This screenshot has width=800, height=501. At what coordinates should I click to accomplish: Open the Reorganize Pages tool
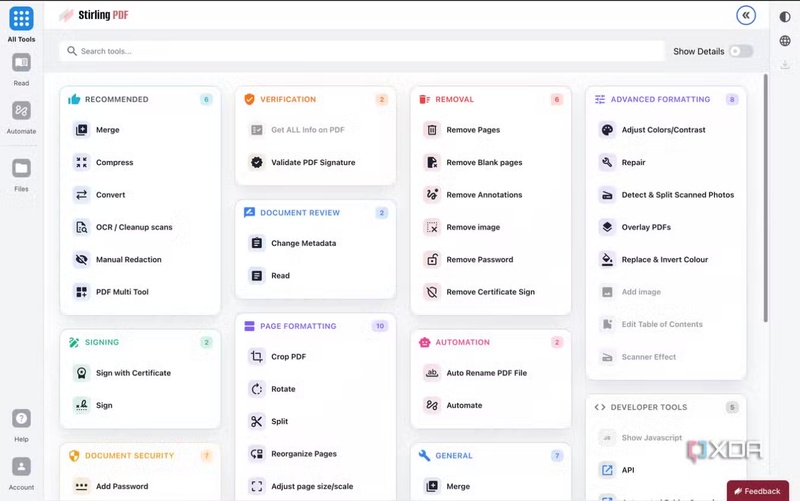(315, 454)
